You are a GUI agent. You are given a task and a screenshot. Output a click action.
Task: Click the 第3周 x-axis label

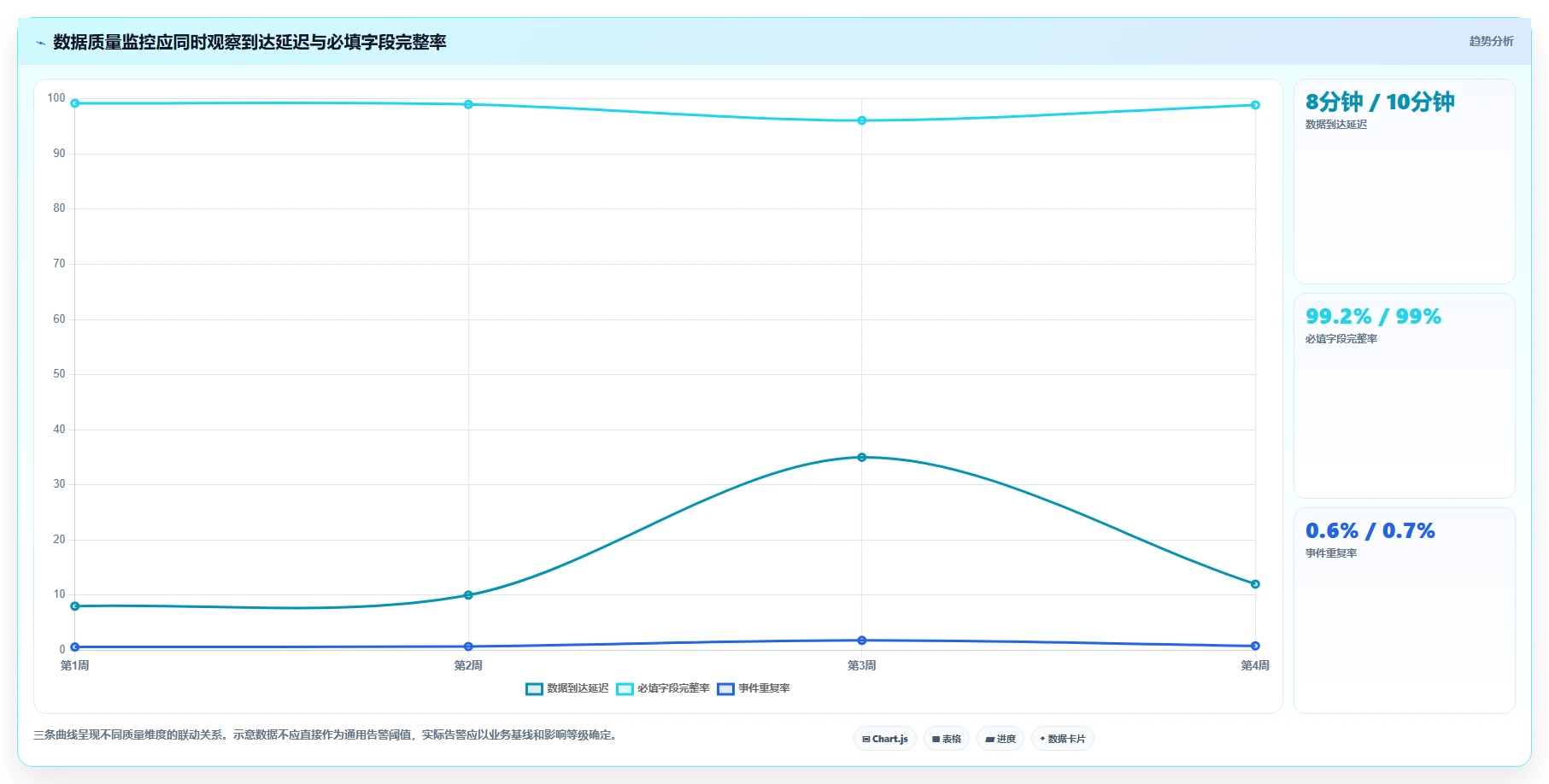click(861, 665)
